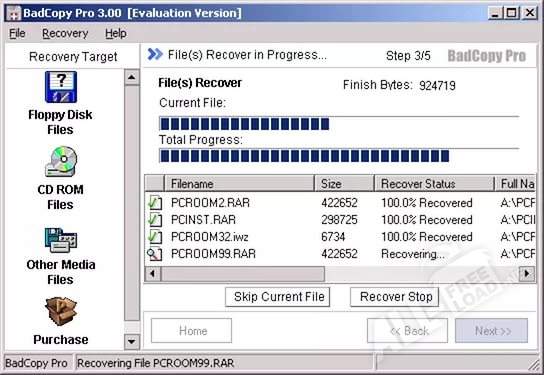Click the Skip Current File button
The height and width of the screenshot is (375, 544).
[x=278, y=297]
